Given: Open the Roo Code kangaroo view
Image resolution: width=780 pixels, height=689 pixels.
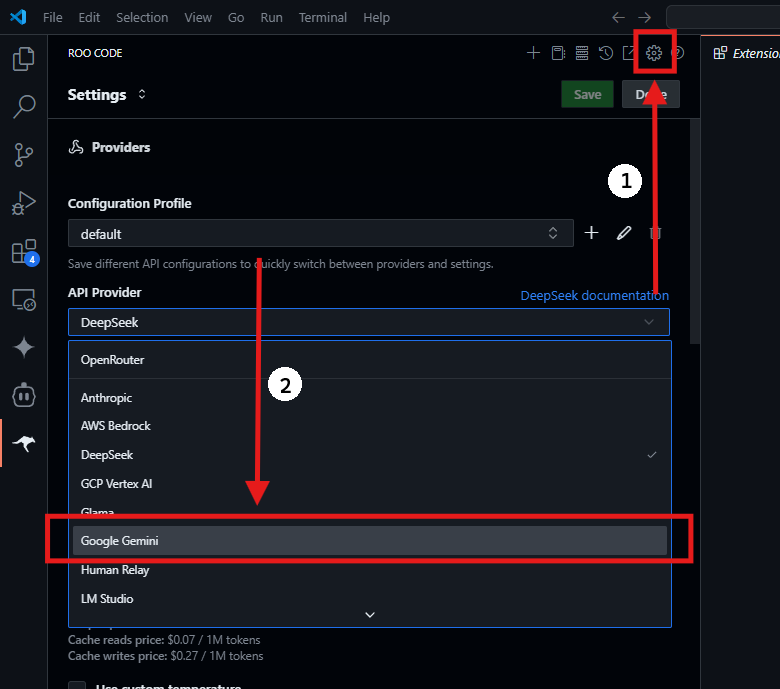Looking at the screenshot, I should 23,443.
